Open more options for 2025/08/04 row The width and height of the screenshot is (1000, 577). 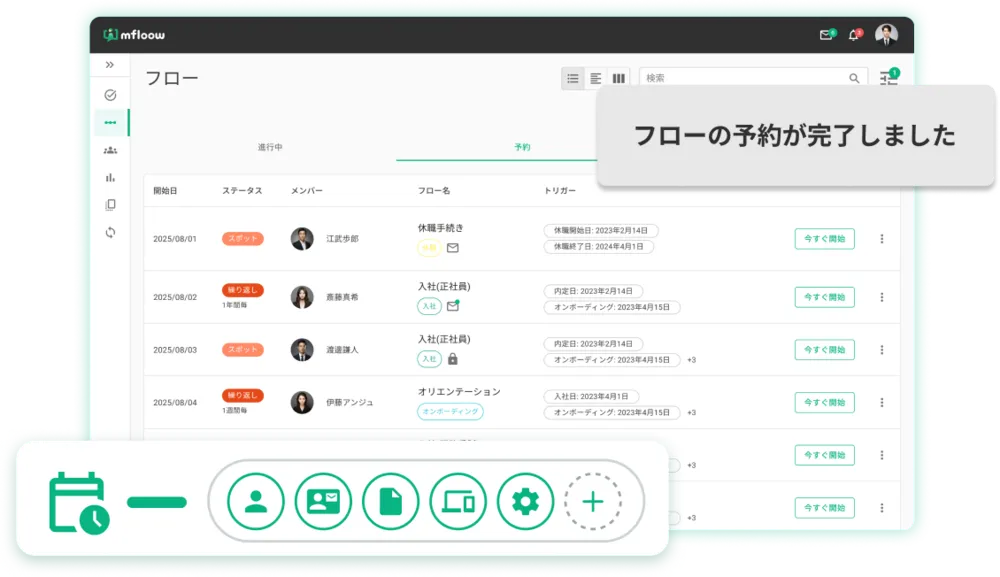point(882,402)
